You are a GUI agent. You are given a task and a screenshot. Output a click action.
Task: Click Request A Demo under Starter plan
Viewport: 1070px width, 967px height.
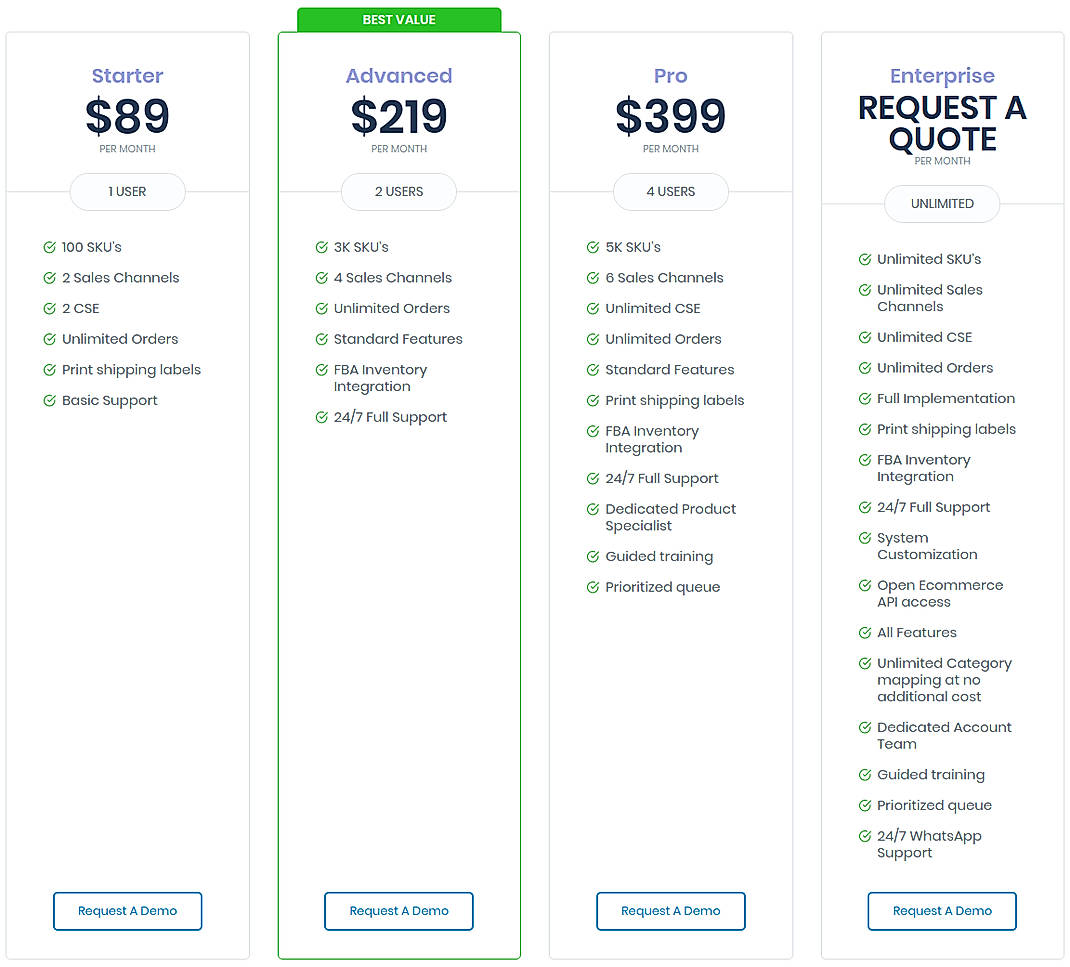(127, 911)
